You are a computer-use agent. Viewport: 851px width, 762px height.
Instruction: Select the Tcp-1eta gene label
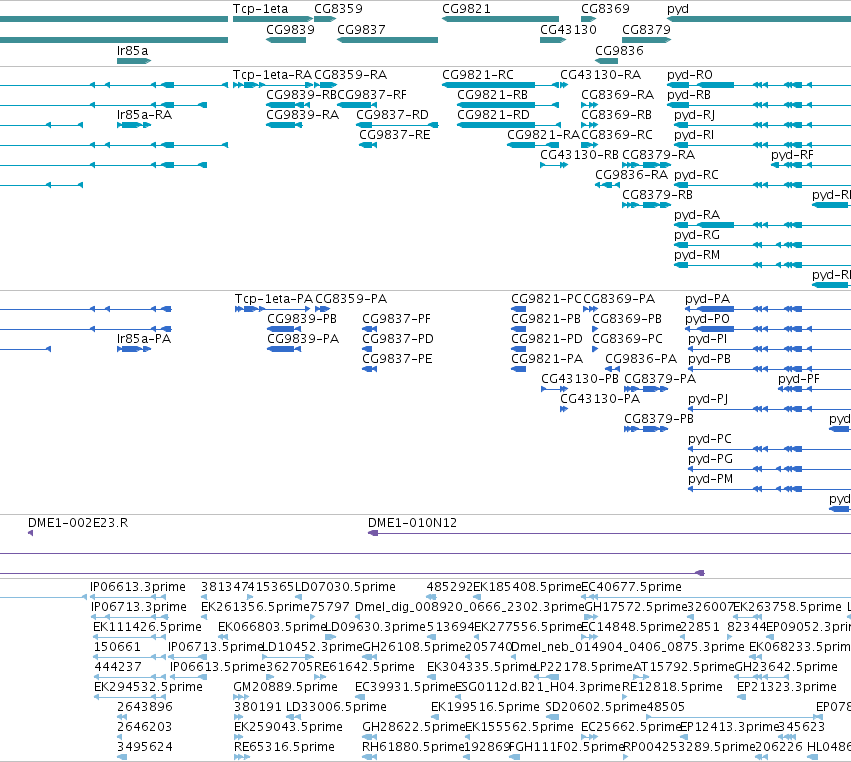click(261, 9)
